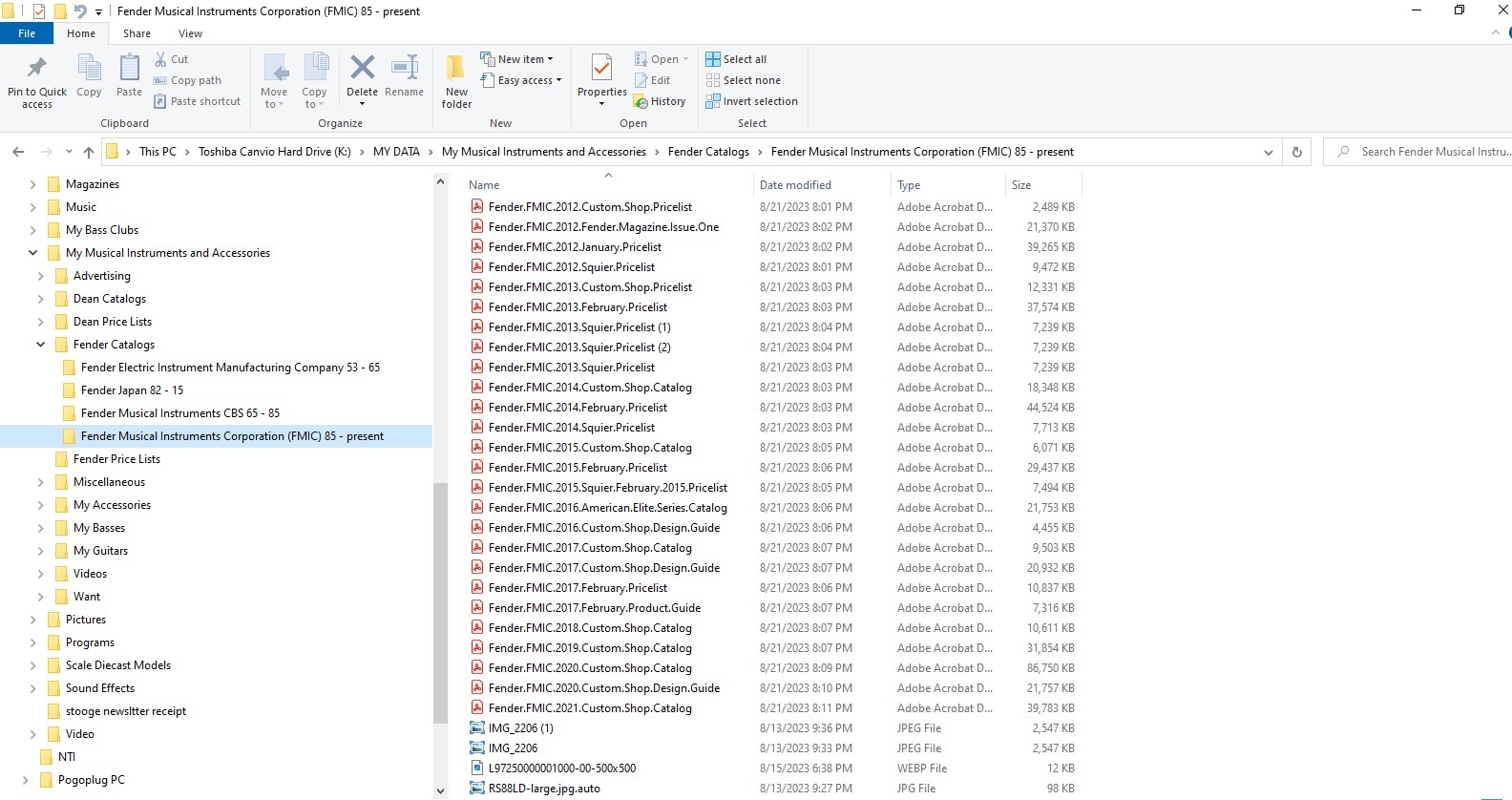Viewport: 1512px width, 800px height.
Task: Select the RS88LD-large.jpg.auto file
Action: [544, 789]
